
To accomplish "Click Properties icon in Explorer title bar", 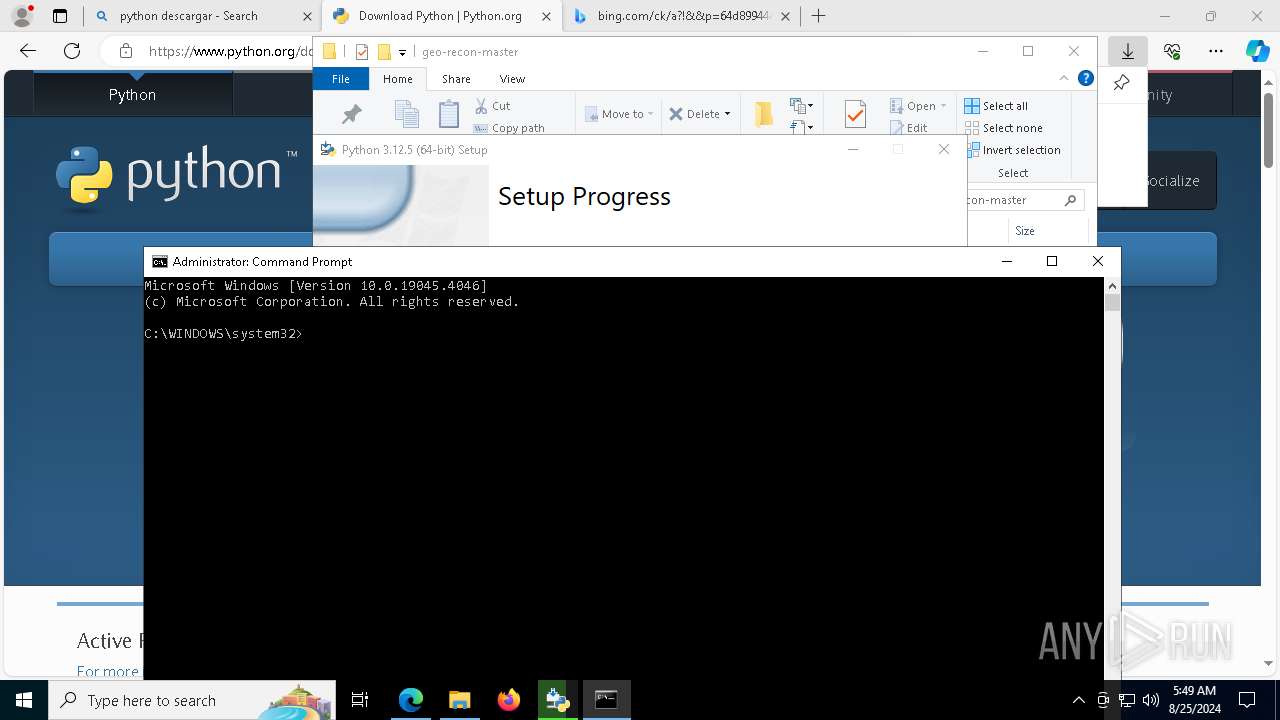I will [x=362, y=52].
